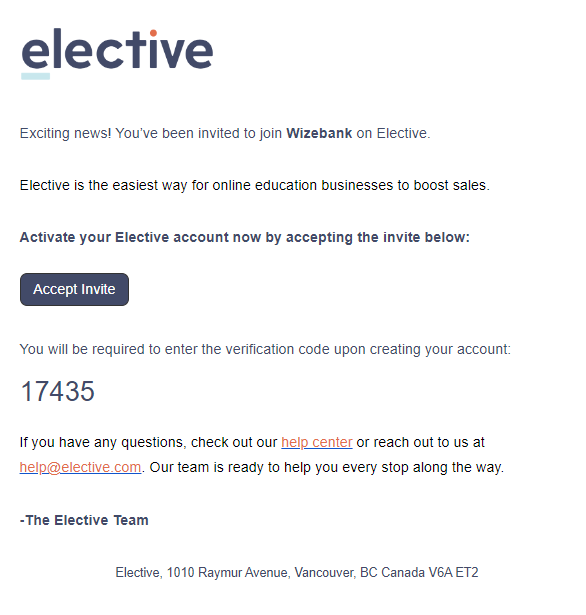This screenshot has height=615, width=586.
Task: Click the "easiest way for online education" sentence
Action: [255, 185]
